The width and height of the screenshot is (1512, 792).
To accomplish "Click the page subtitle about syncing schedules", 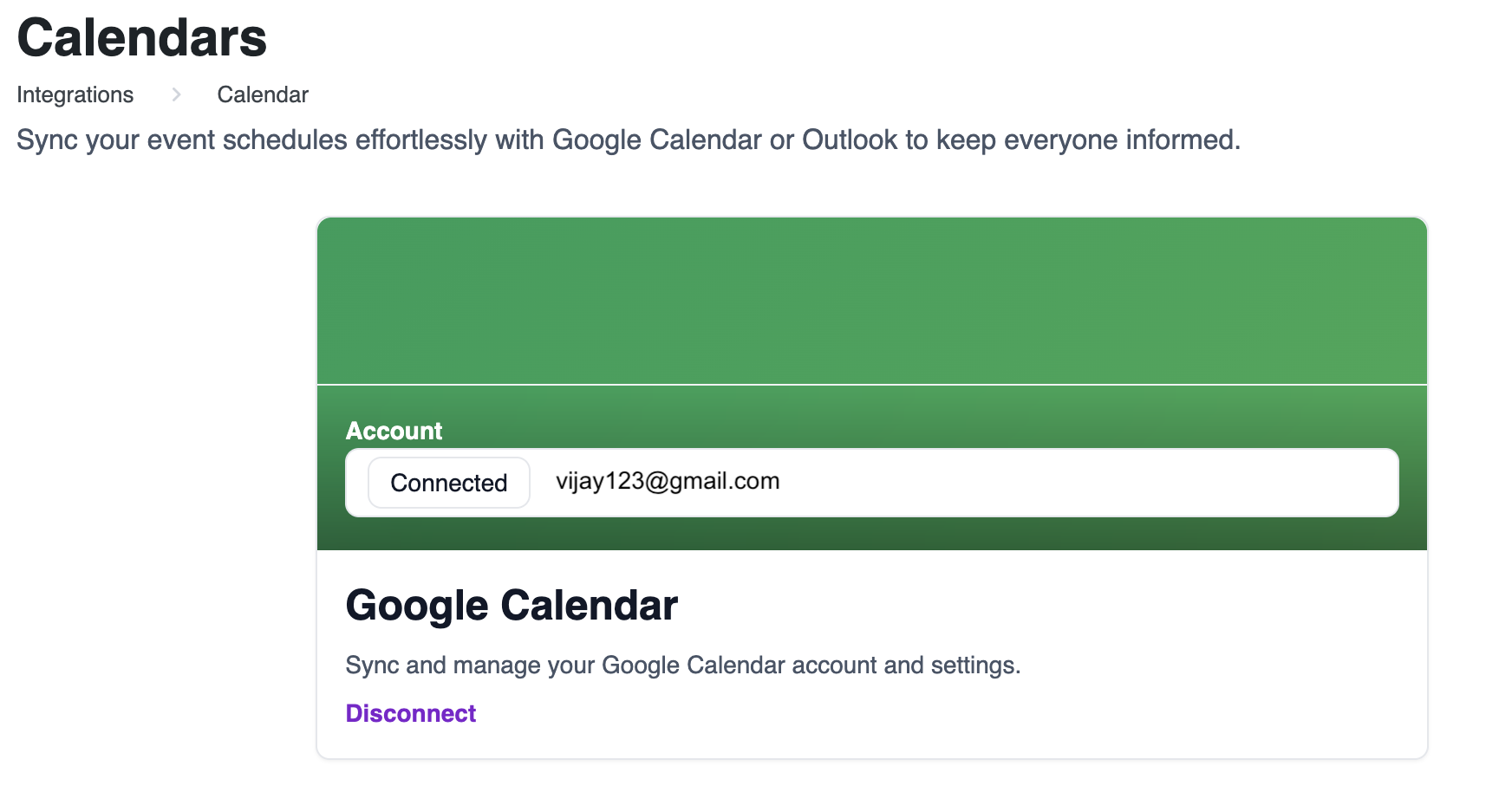I will tap(629, 140).
